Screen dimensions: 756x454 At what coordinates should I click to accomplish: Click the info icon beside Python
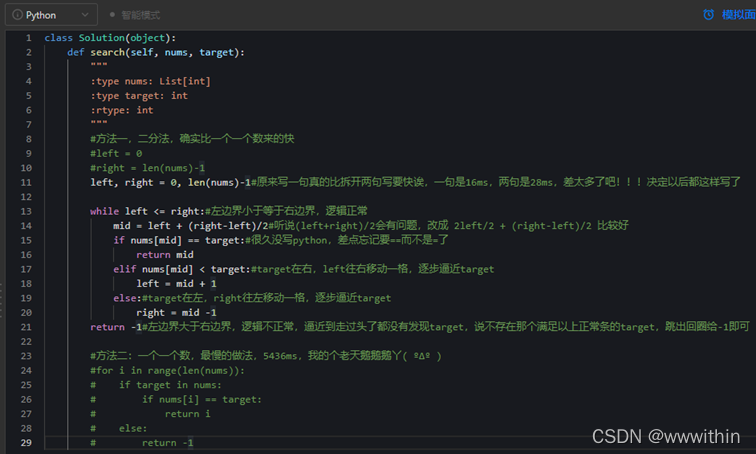(x=17, y=15)
